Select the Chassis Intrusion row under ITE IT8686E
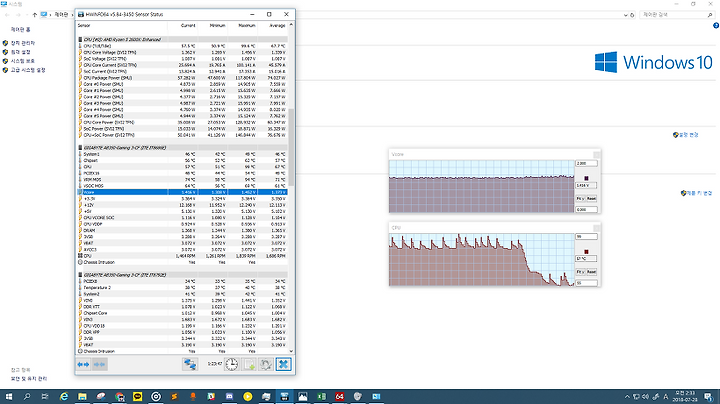Screen dimensions: 720x404 [182, 262]
